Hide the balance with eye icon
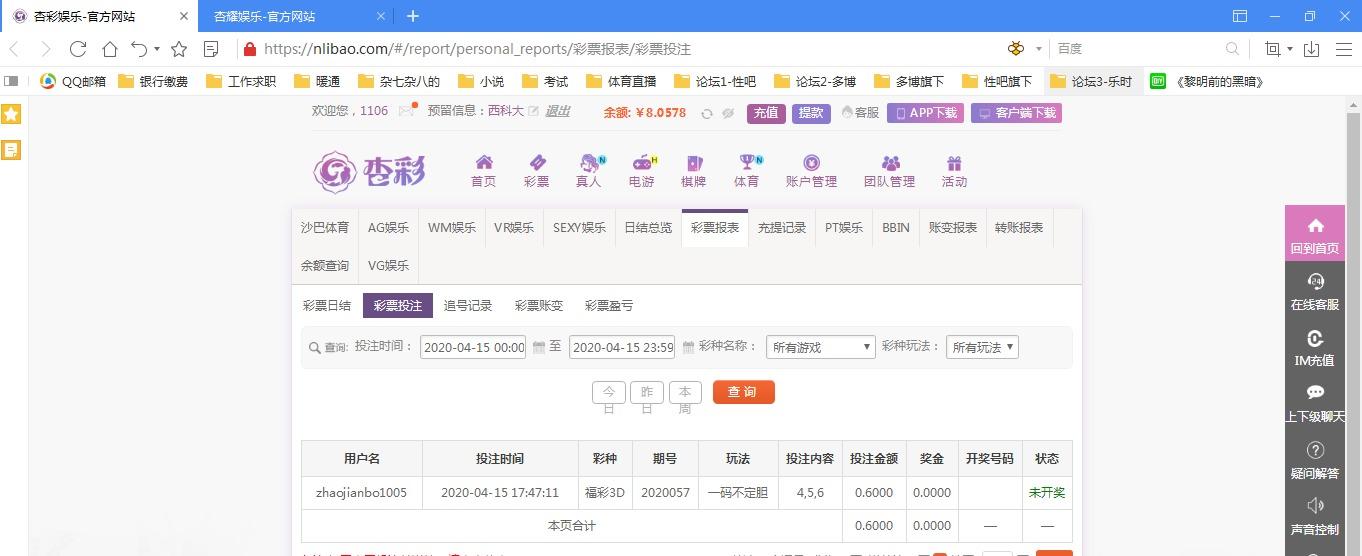Screen dimensions: 1362x556 pyautogui.click(x=728, y=113)
